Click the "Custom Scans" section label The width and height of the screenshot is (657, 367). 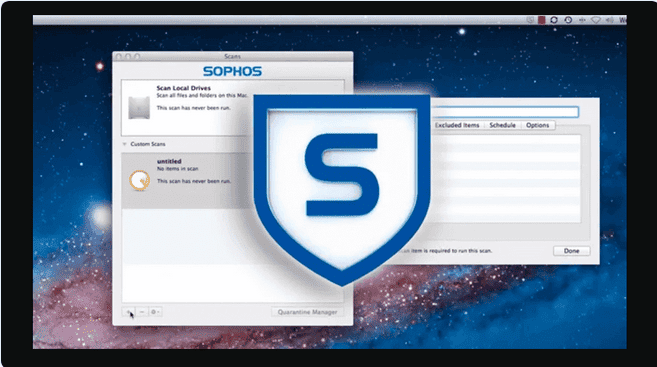click(148, 144)
